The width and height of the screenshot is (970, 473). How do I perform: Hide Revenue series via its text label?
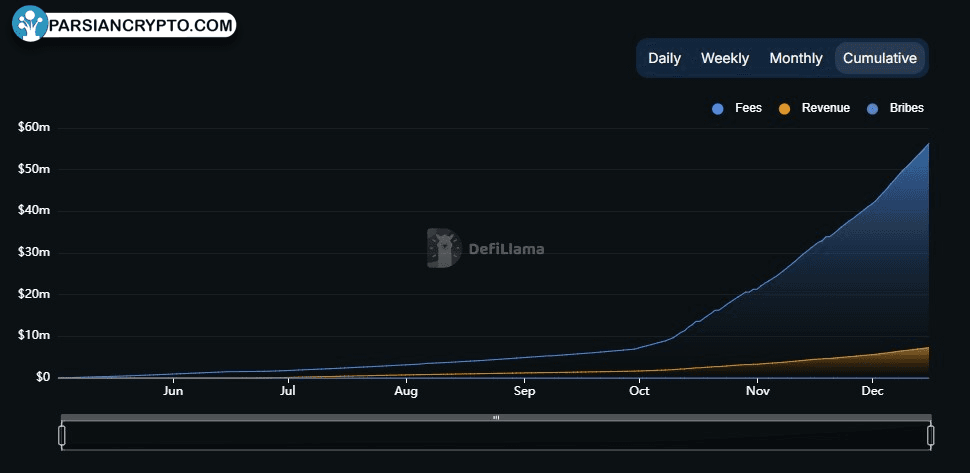(x=825, y=108)
